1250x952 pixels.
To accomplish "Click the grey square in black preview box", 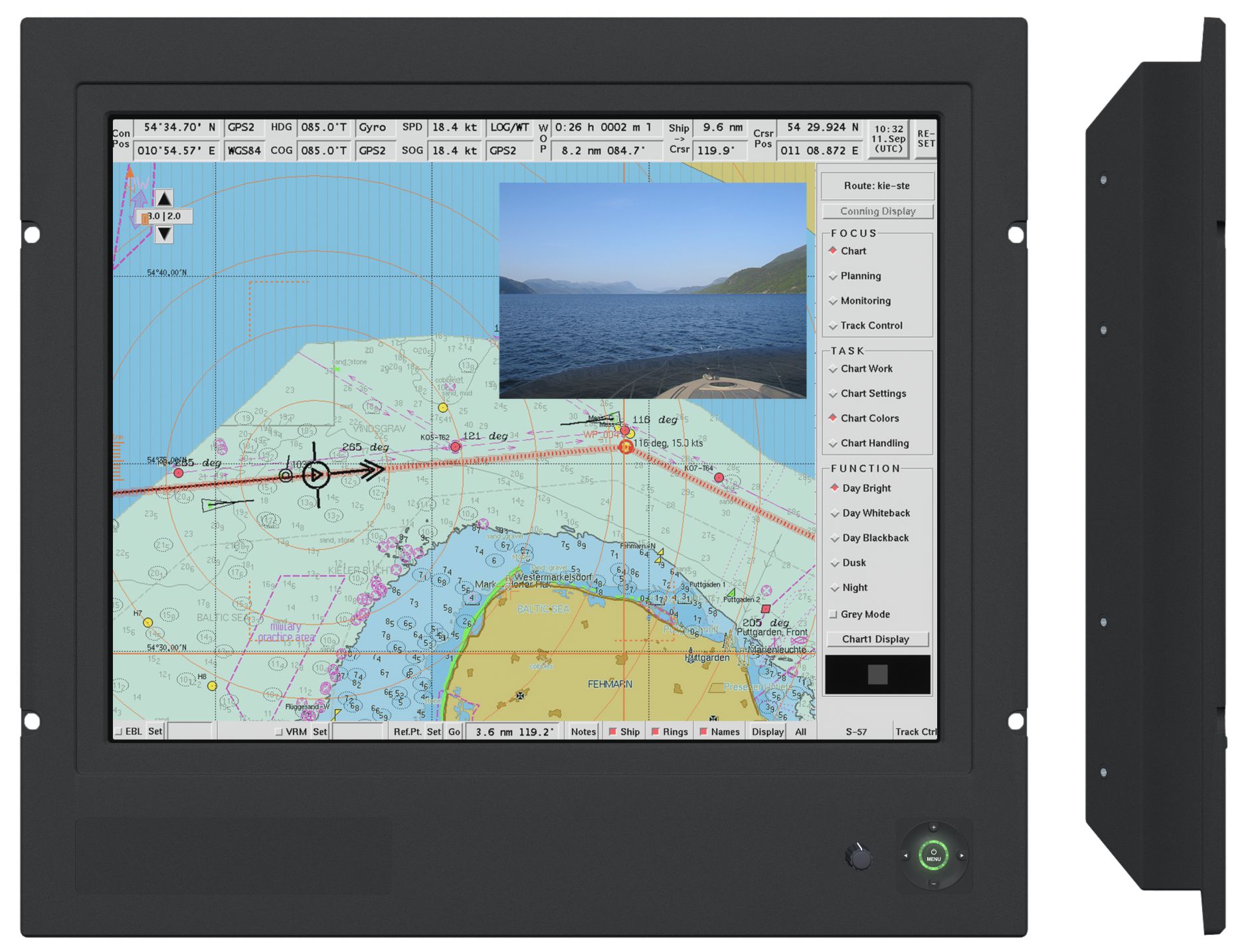I will click(877, 674).
